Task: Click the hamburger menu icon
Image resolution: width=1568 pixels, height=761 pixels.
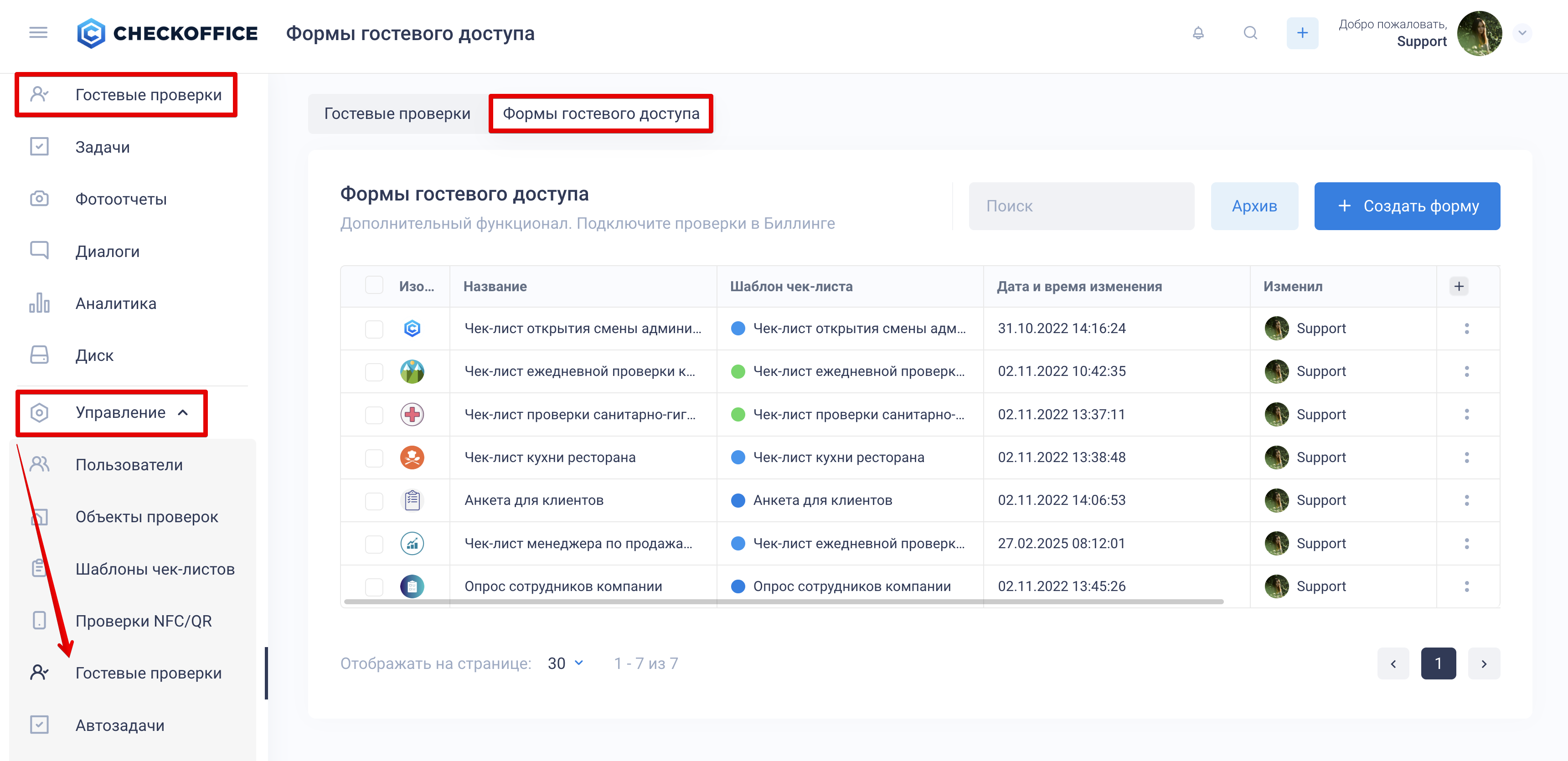Action: click(x=38, y=33)
